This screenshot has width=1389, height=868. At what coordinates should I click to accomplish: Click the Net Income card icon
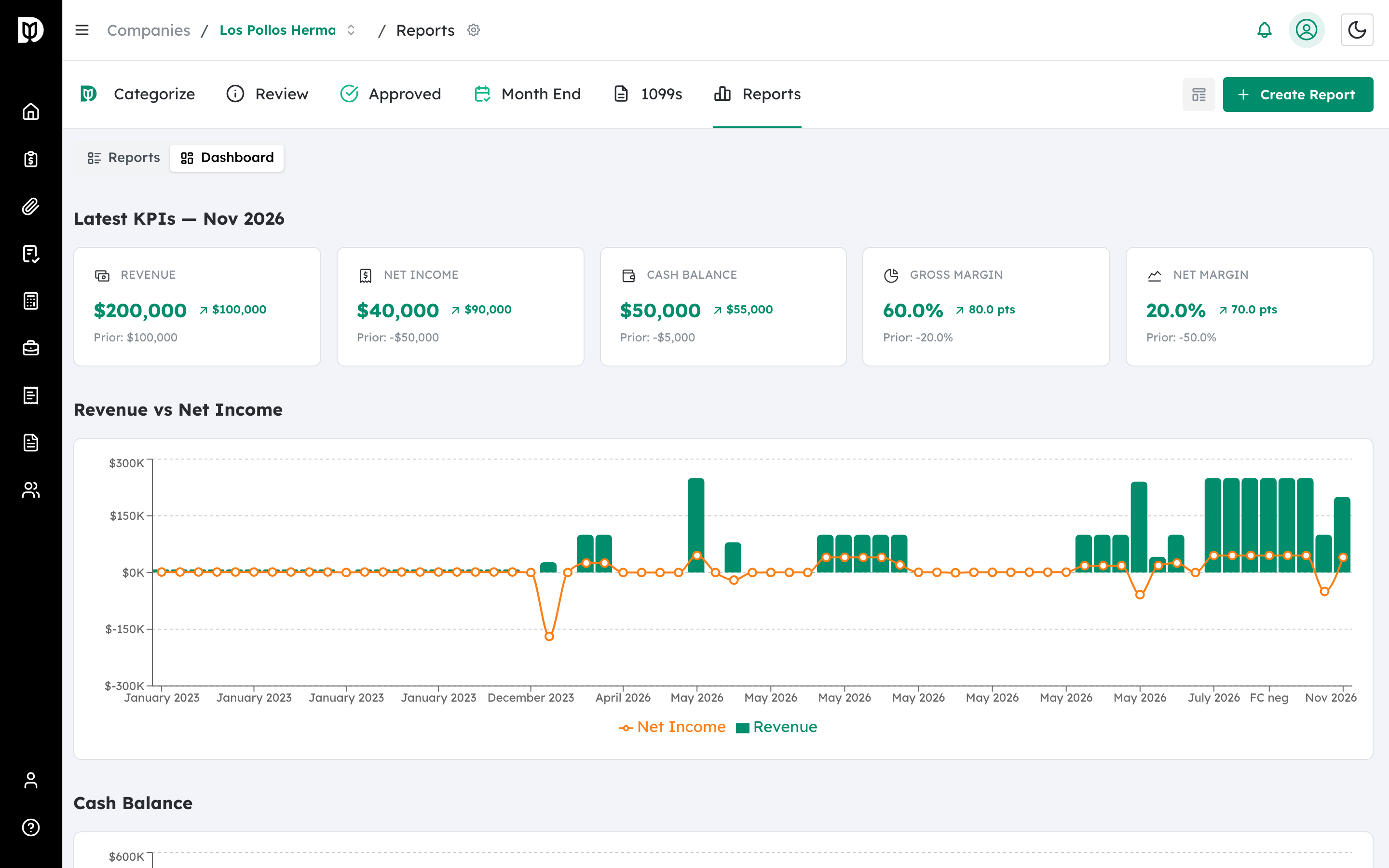[366, 275]
